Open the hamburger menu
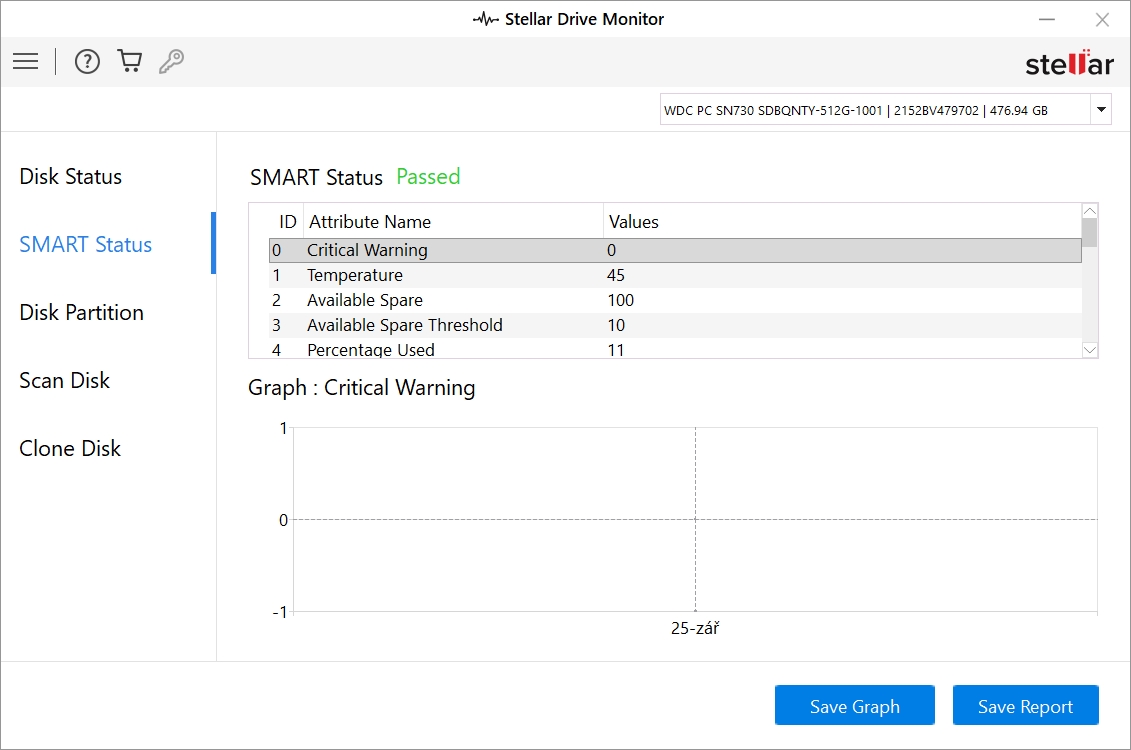 coord(26,62)
